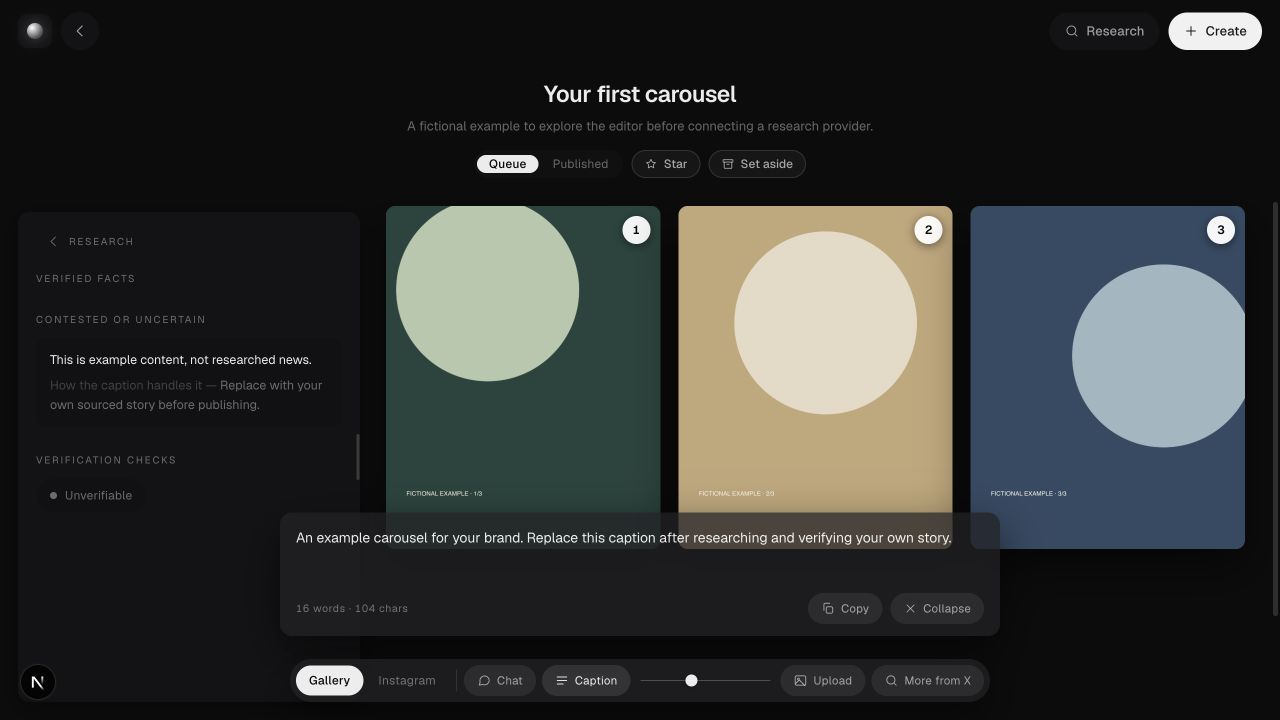The image size is (1280, 720).
Task: Copy the caption text
Action: point(845,608)
